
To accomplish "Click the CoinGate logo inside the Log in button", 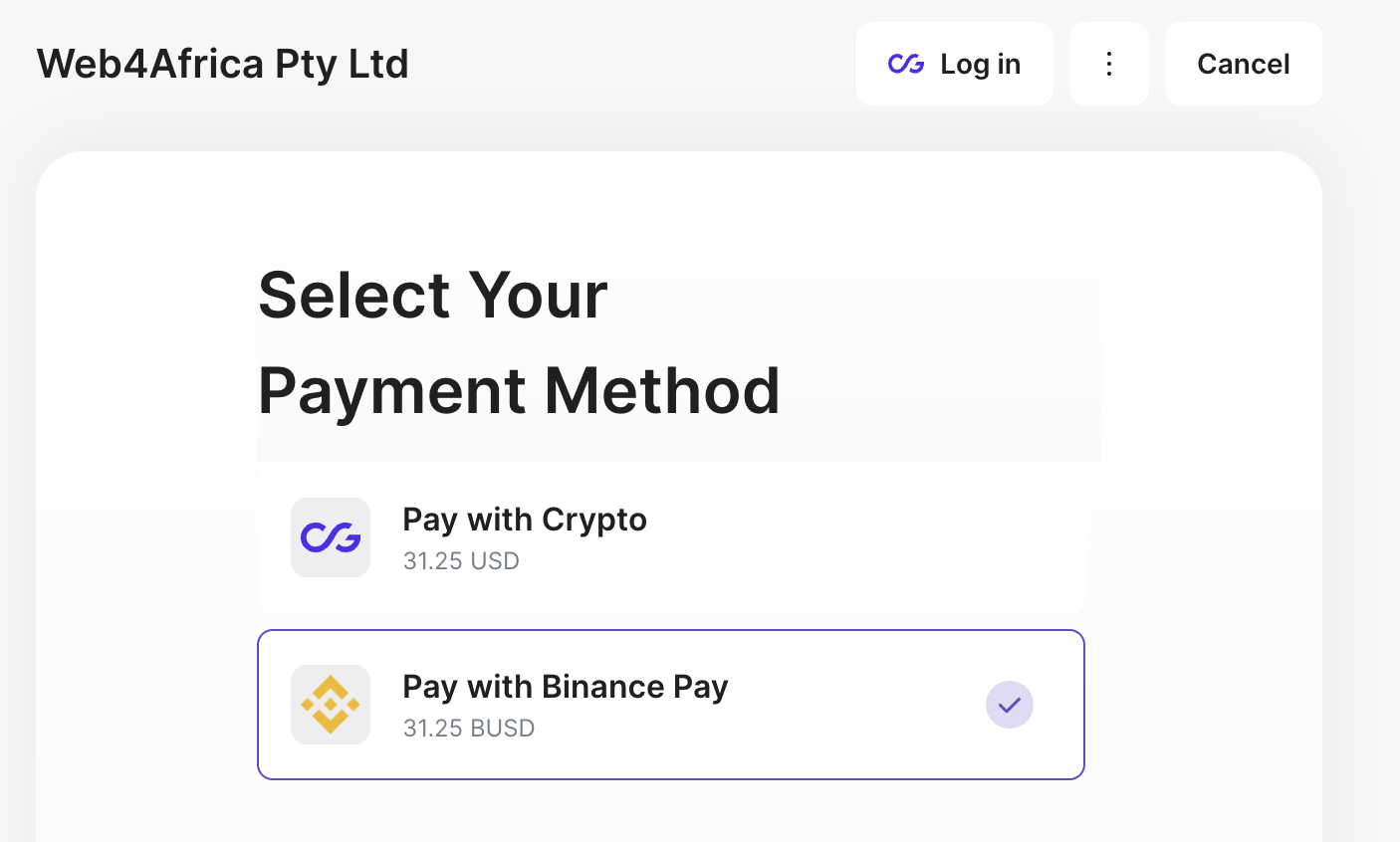I will [x=905, y=64].
